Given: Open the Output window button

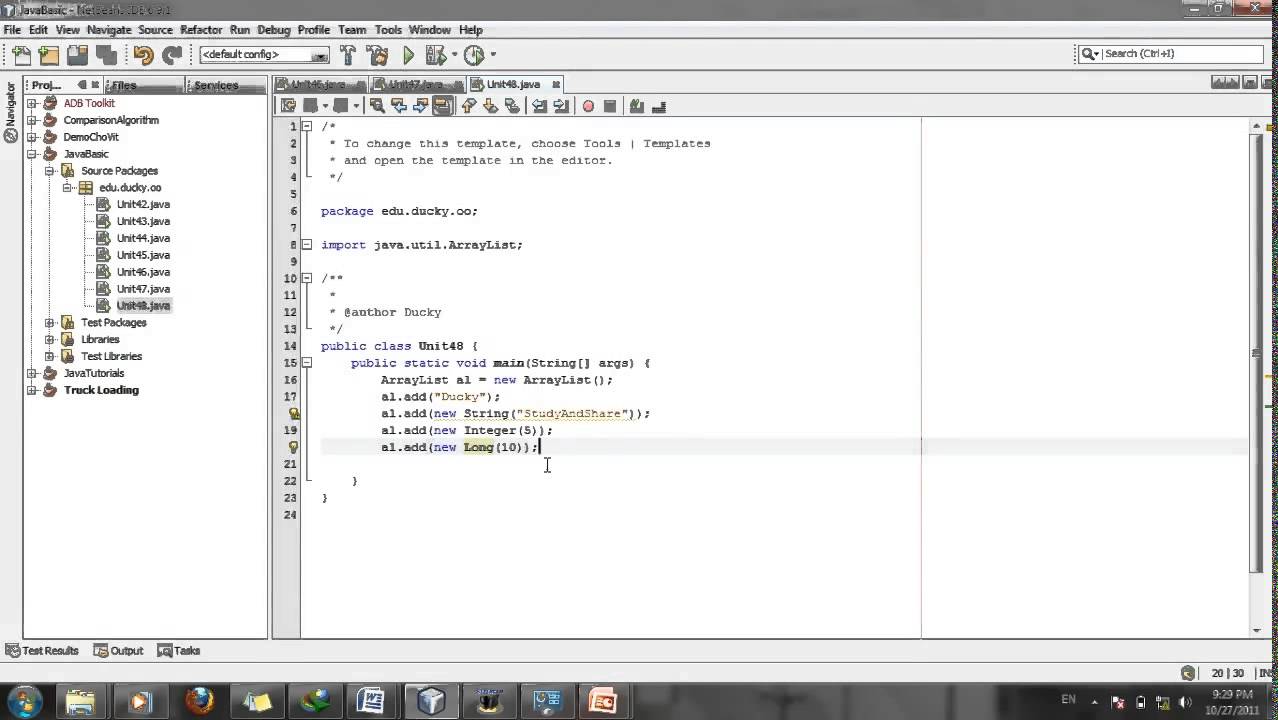Looking at the screenshot, I should pos(118,651).
